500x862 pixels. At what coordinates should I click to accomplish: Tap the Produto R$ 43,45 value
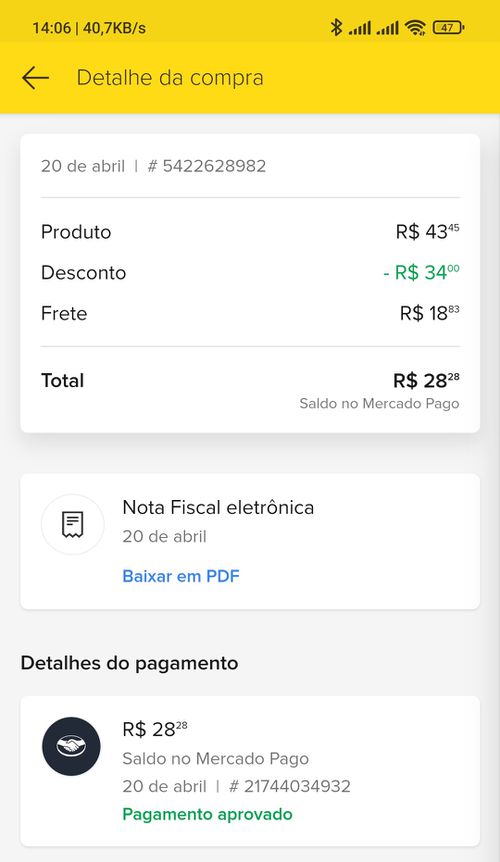[427, 231]
